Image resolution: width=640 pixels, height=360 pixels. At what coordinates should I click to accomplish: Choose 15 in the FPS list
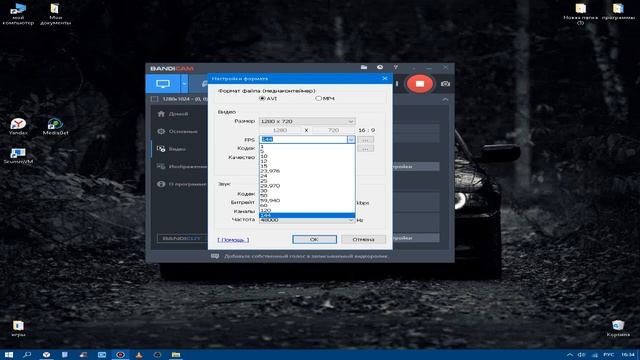click(307, 166)
